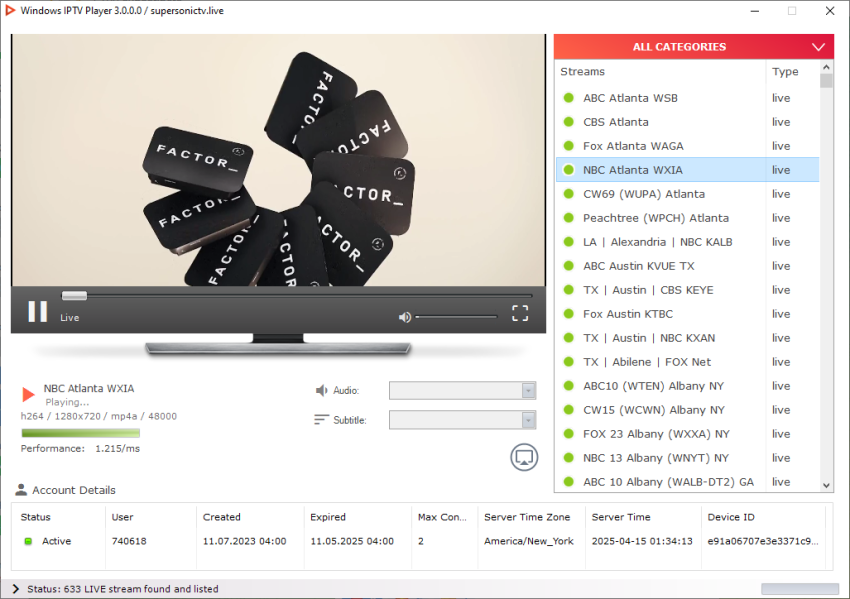This screenshot has width=850, height=599.
Task: Click the device ID value e91a06707e3e3371c9
Action: [763, 541]
